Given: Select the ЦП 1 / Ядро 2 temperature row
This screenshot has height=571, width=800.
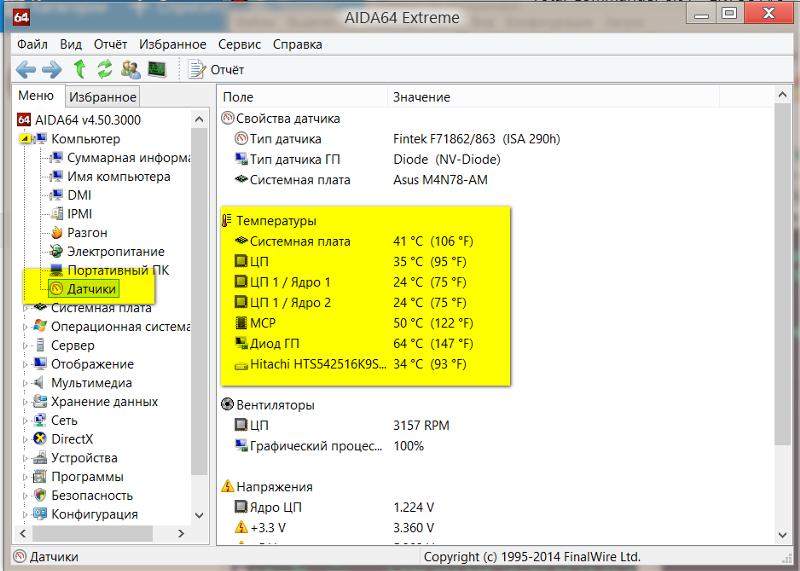Looking at the screenshot, I should [x=351, y=303].
